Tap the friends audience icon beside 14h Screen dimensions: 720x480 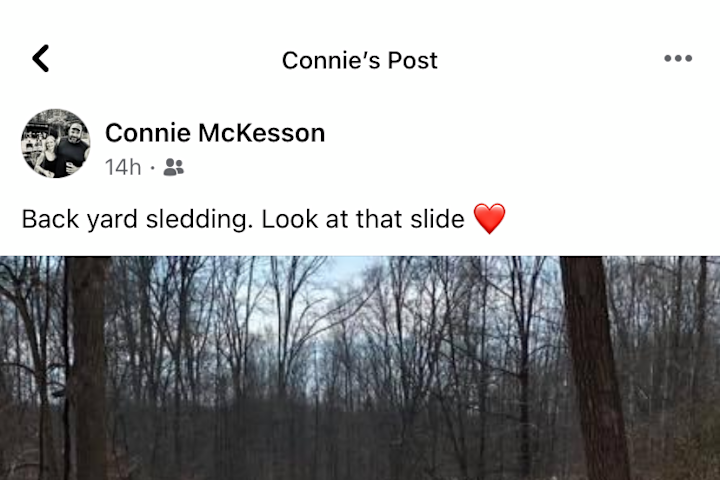coord(174,167)
